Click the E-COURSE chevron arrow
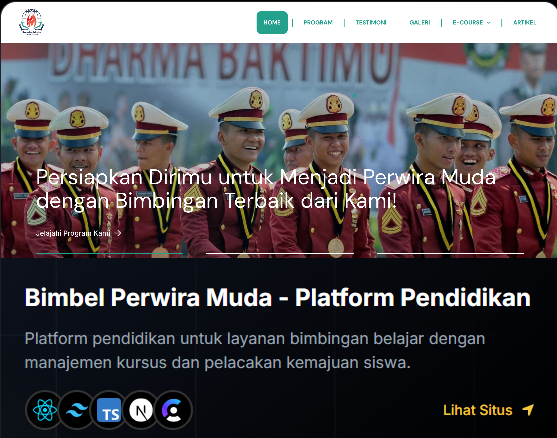Viewport: 557px width, 438px height. 488,23
